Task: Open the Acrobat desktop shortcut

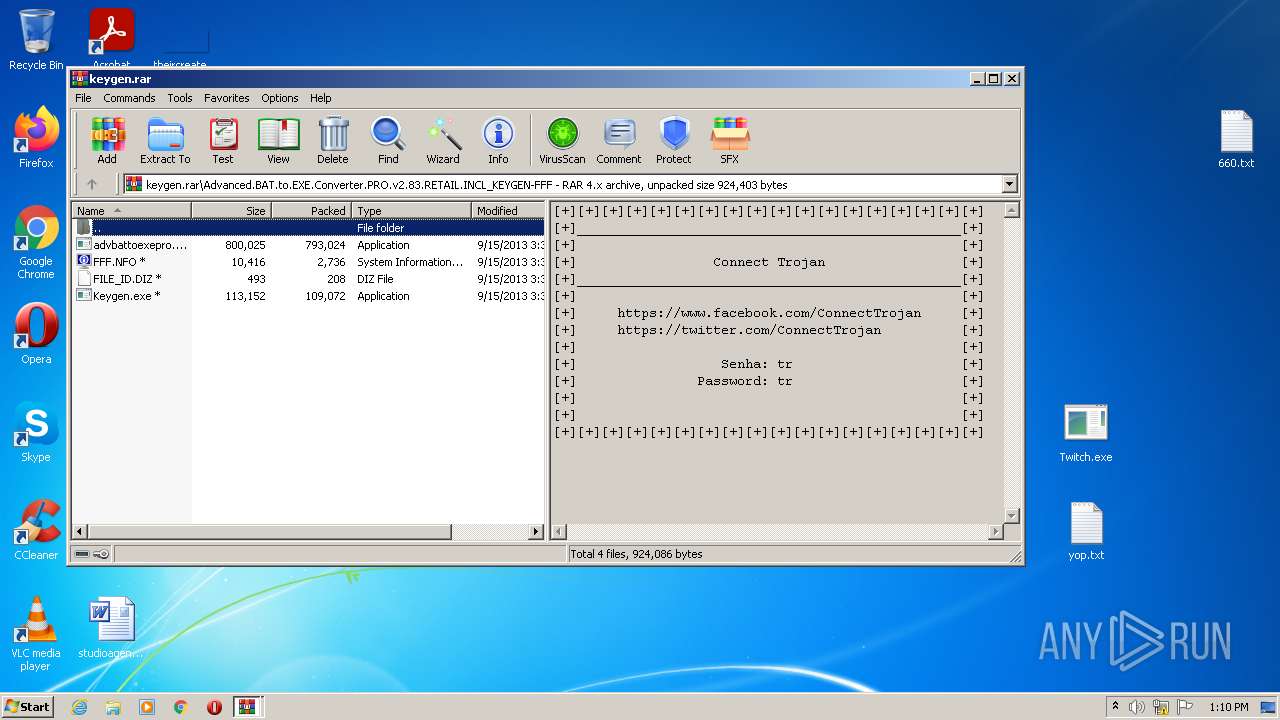Action: [x=112, y=40]
